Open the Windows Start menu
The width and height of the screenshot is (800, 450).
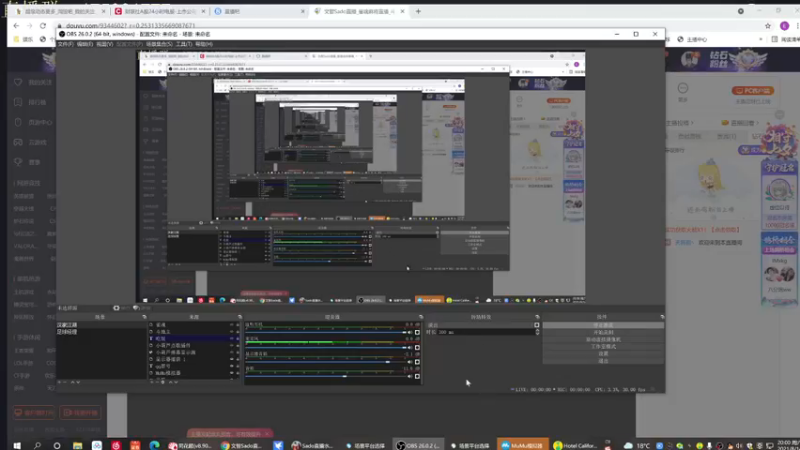pos(17,445)
